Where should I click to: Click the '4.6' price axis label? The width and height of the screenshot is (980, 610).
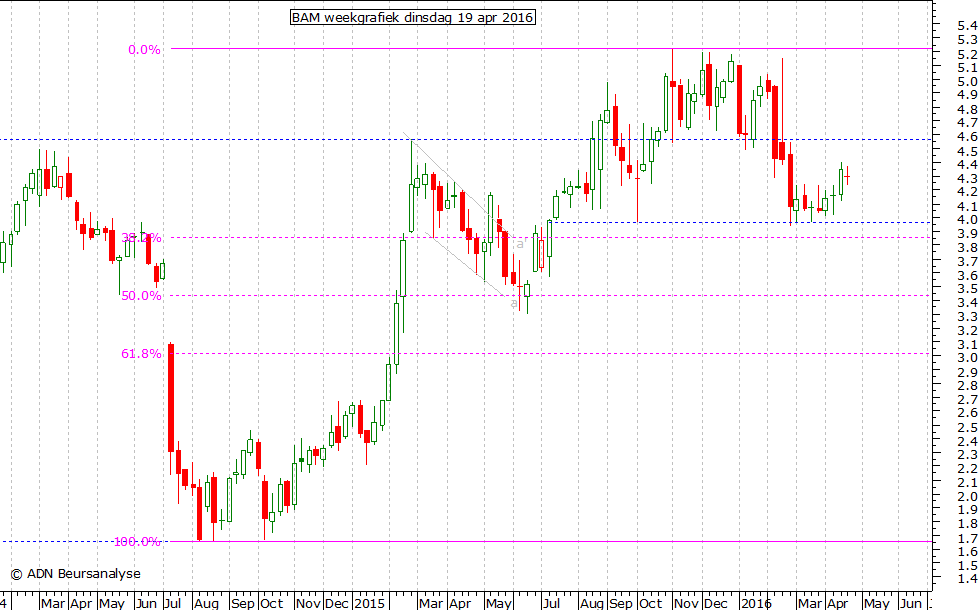point(967,137)
